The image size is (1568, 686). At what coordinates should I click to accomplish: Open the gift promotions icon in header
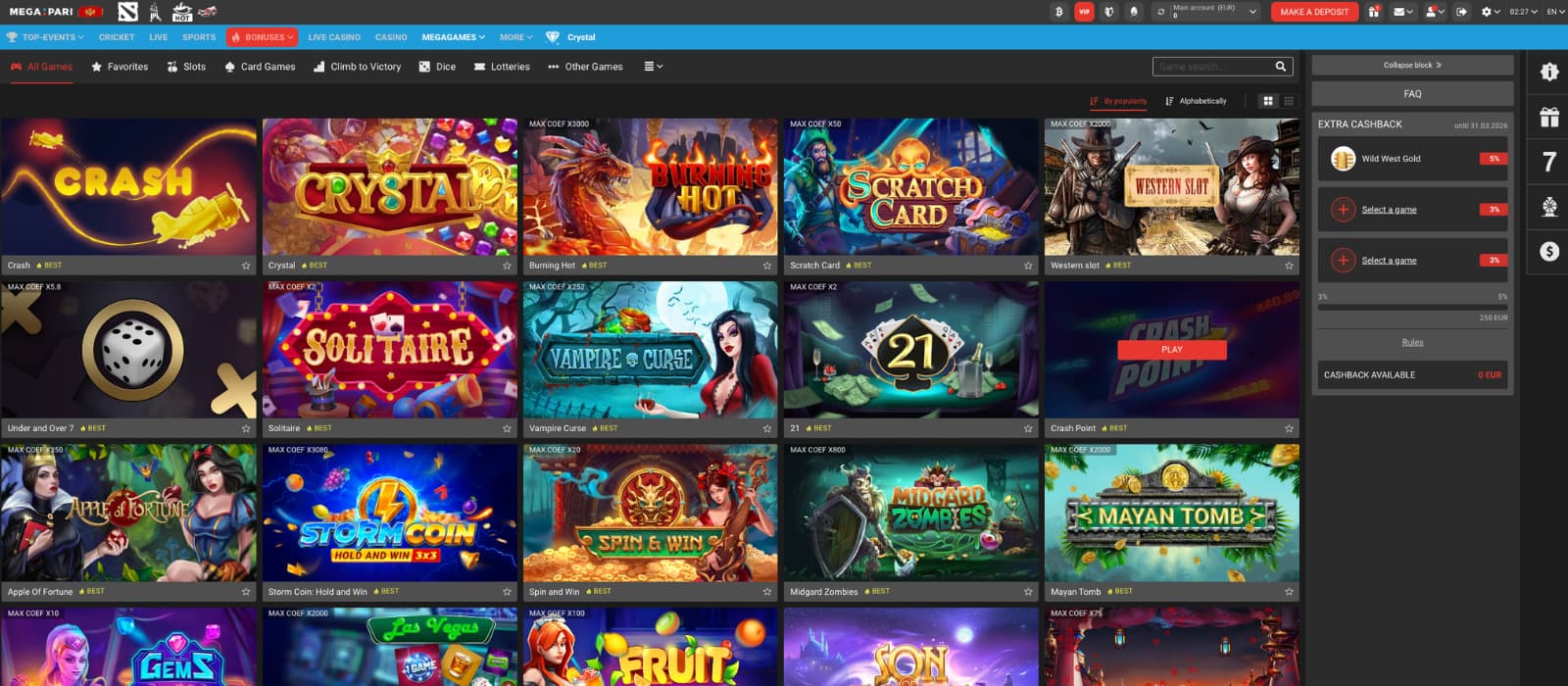[1373, 12]
